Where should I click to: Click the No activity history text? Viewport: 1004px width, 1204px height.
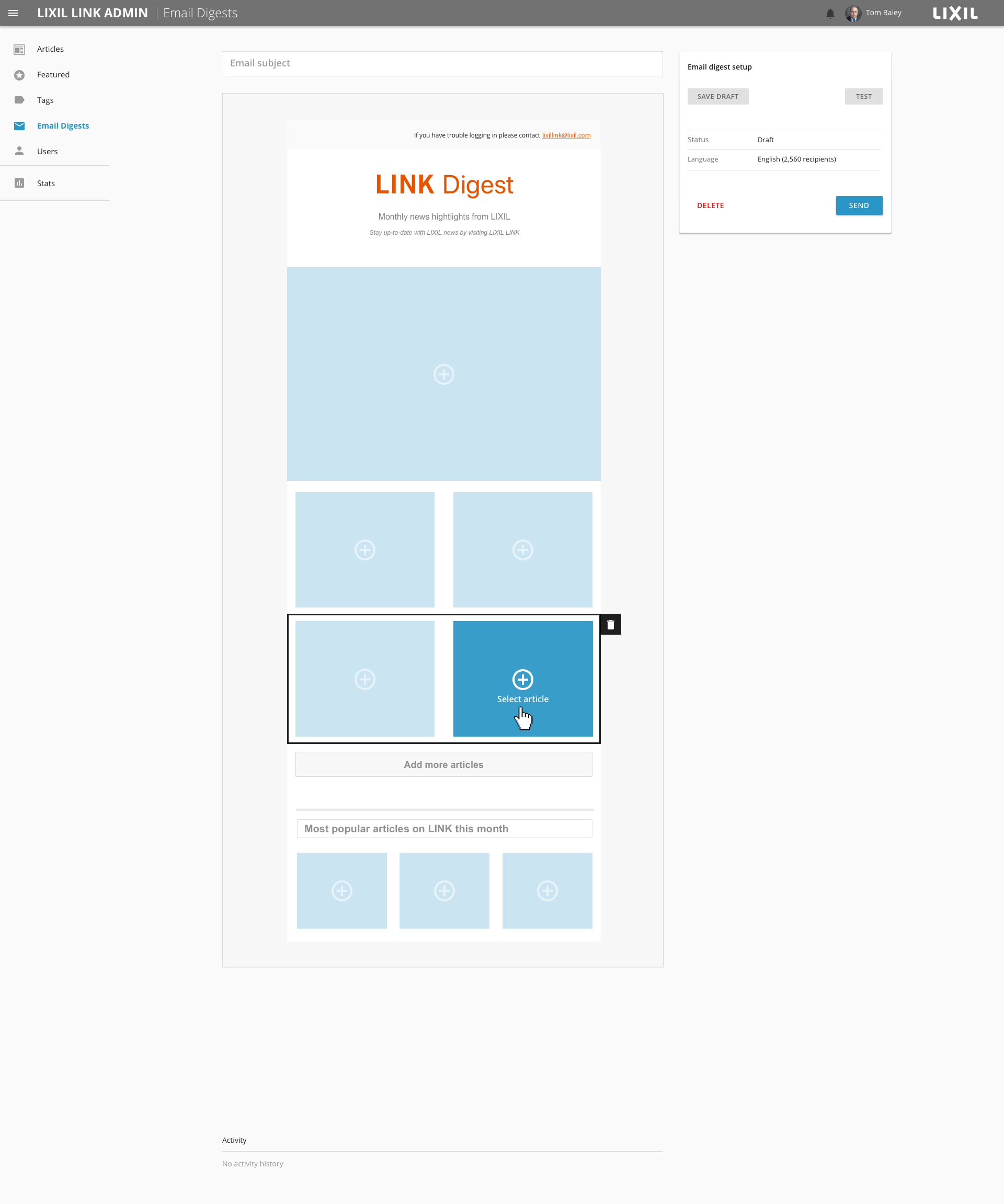(253, 1164)
